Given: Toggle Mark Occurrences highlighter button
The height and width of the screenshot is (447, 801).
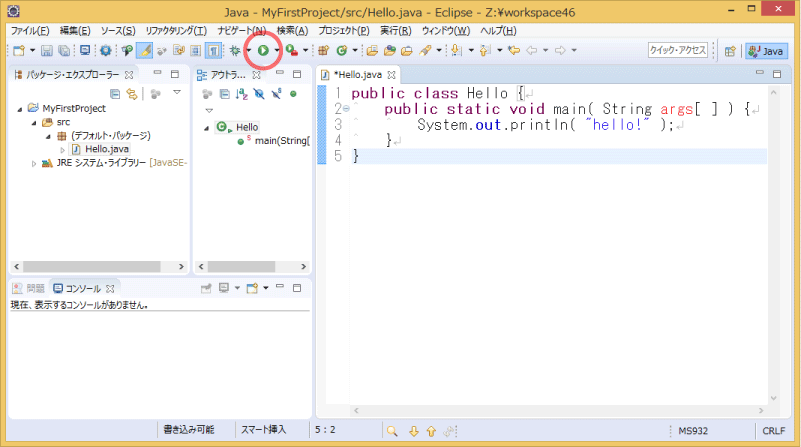Looking at the screenshot, I should coord(145,50).
